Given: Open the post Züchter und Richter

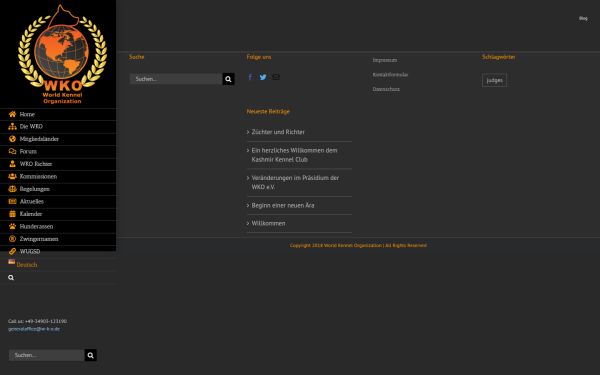Looking at the screenshot, I should 278,132.
